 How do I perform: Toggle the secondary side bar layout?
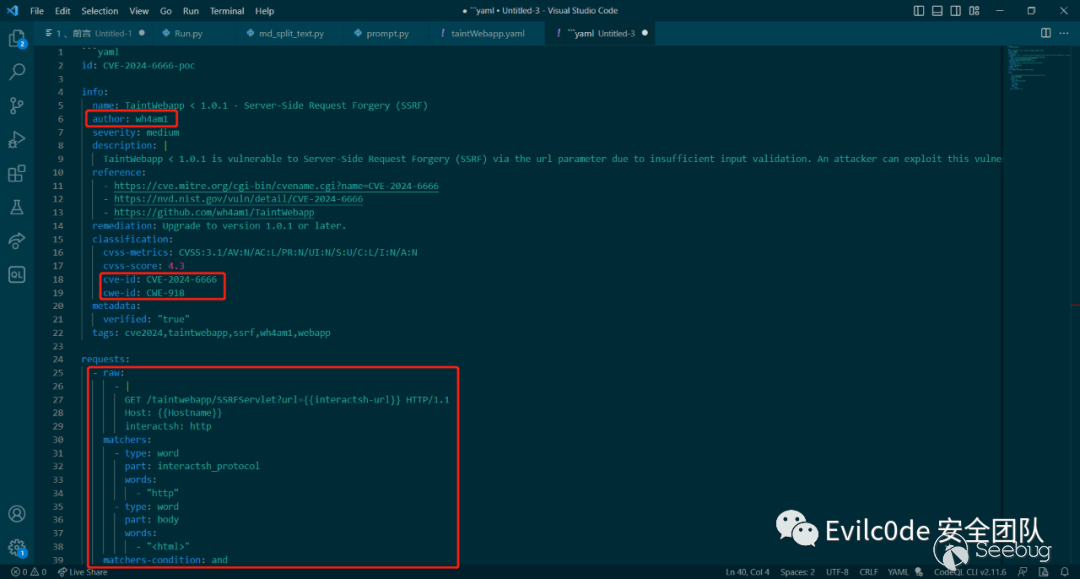[x=956, y=11]
